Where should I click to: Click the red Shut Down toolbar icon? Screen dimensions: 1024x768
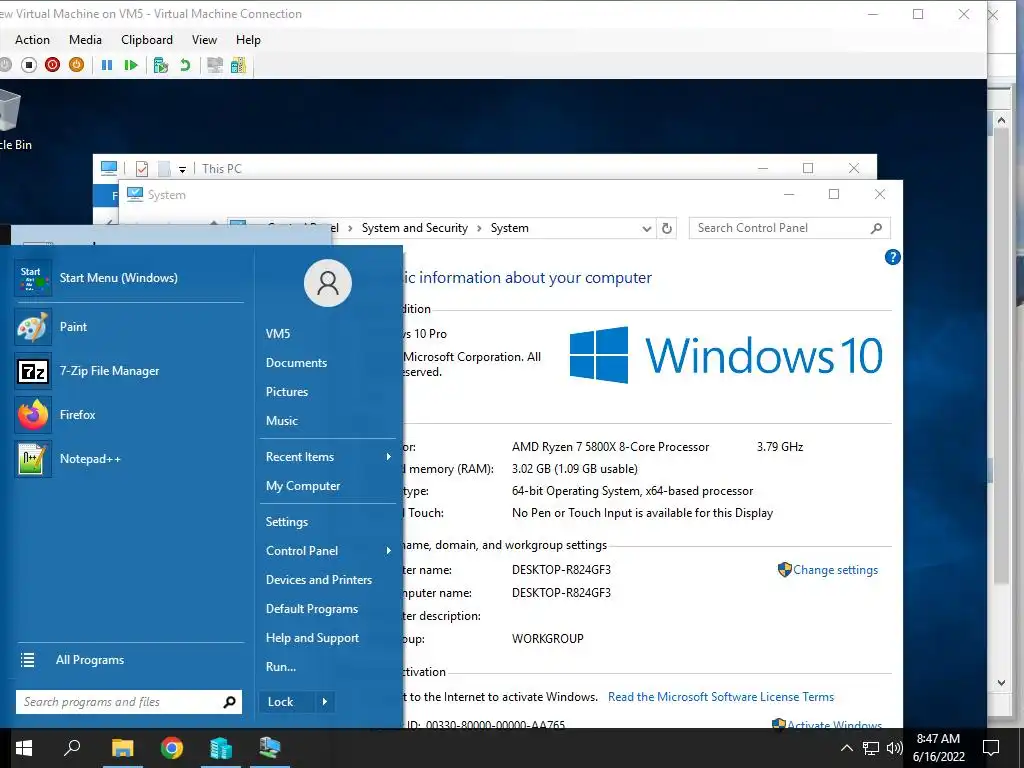click(52, 65)
